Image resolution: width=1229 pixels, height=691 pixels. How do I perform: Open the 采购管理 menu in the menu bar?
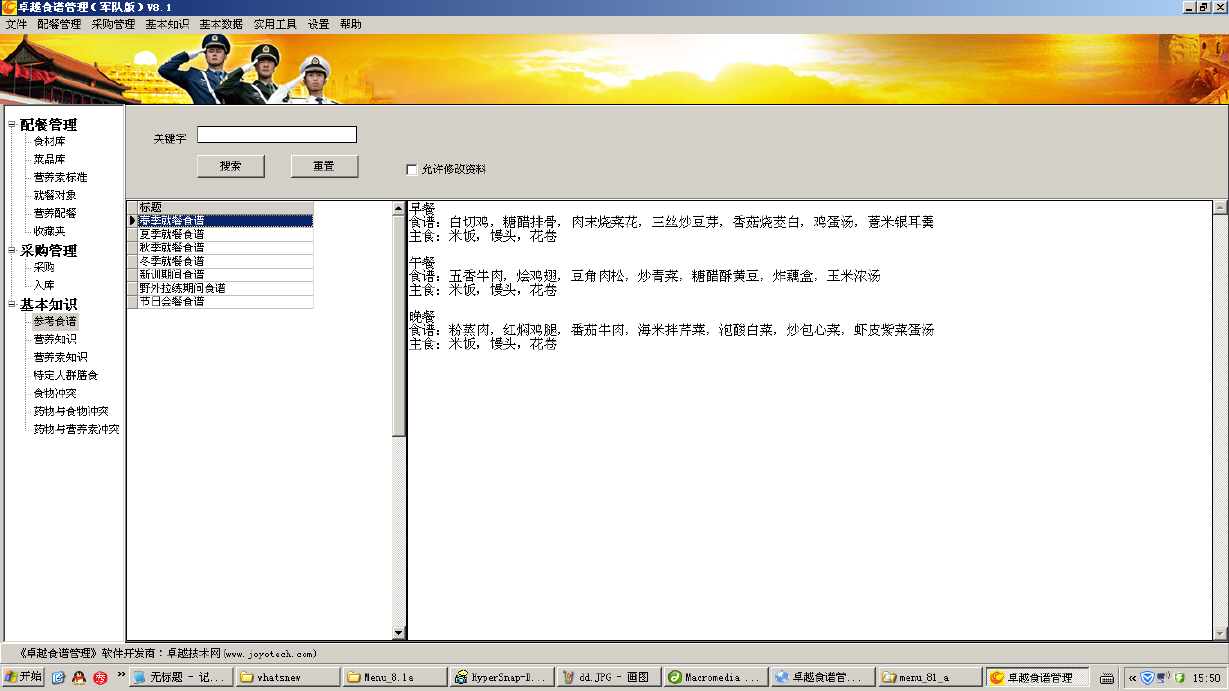pos(113,24)
